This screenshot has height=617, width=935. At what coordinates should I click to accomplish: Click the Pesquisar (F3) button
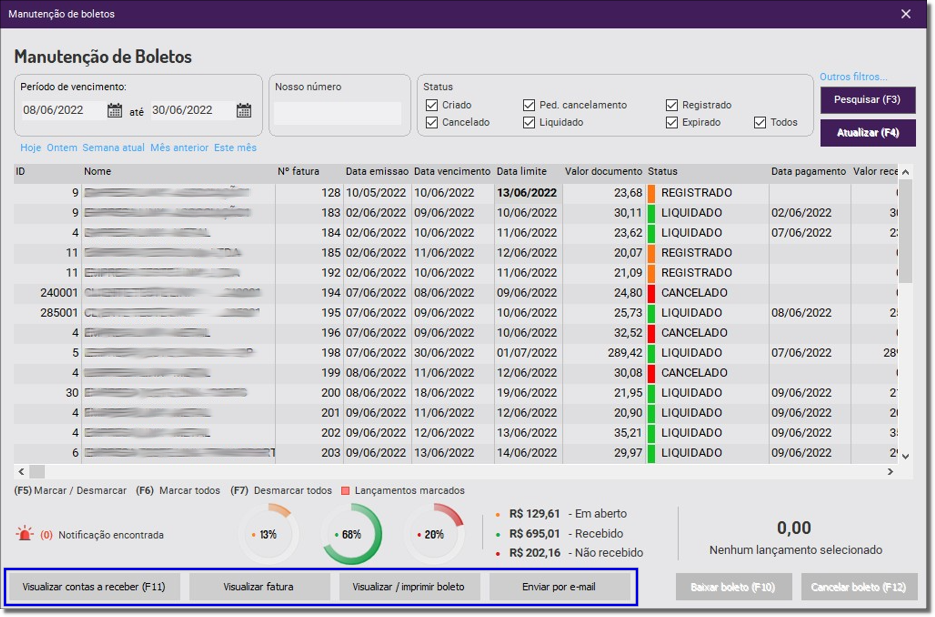[868, 100]
